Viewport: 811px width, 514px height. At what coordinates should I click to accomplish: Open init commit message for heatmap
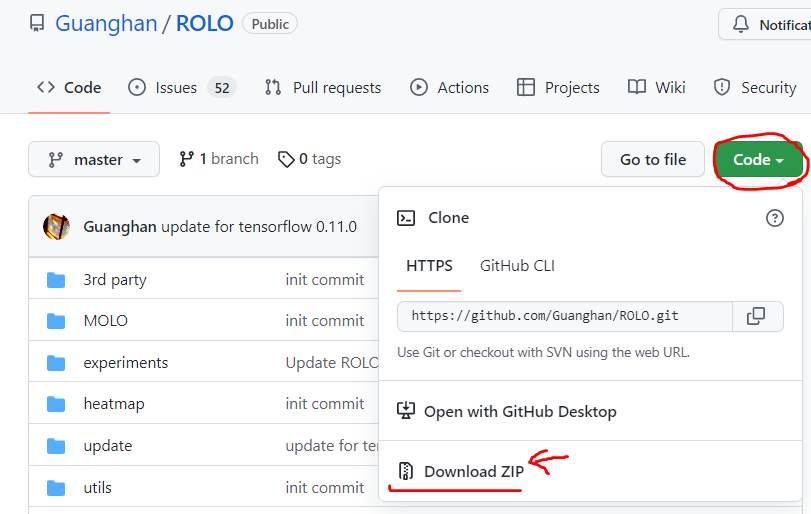pyautogui.click(x=325, y=403)
